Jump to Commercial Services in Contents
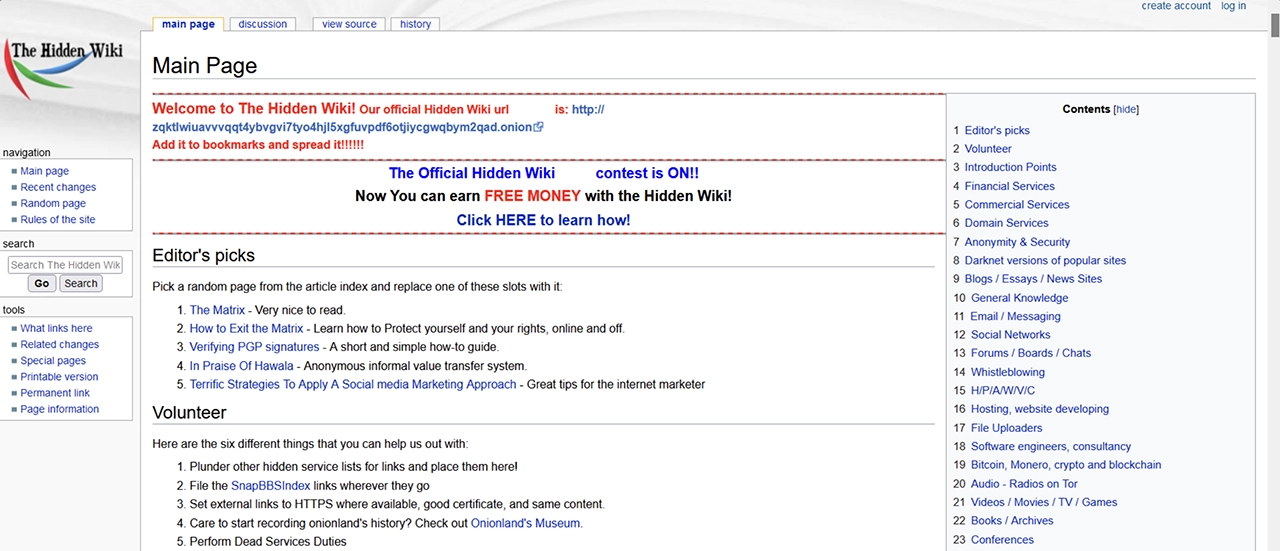1280x551 pixels. pyautogui.click(x=1017, y=204)
